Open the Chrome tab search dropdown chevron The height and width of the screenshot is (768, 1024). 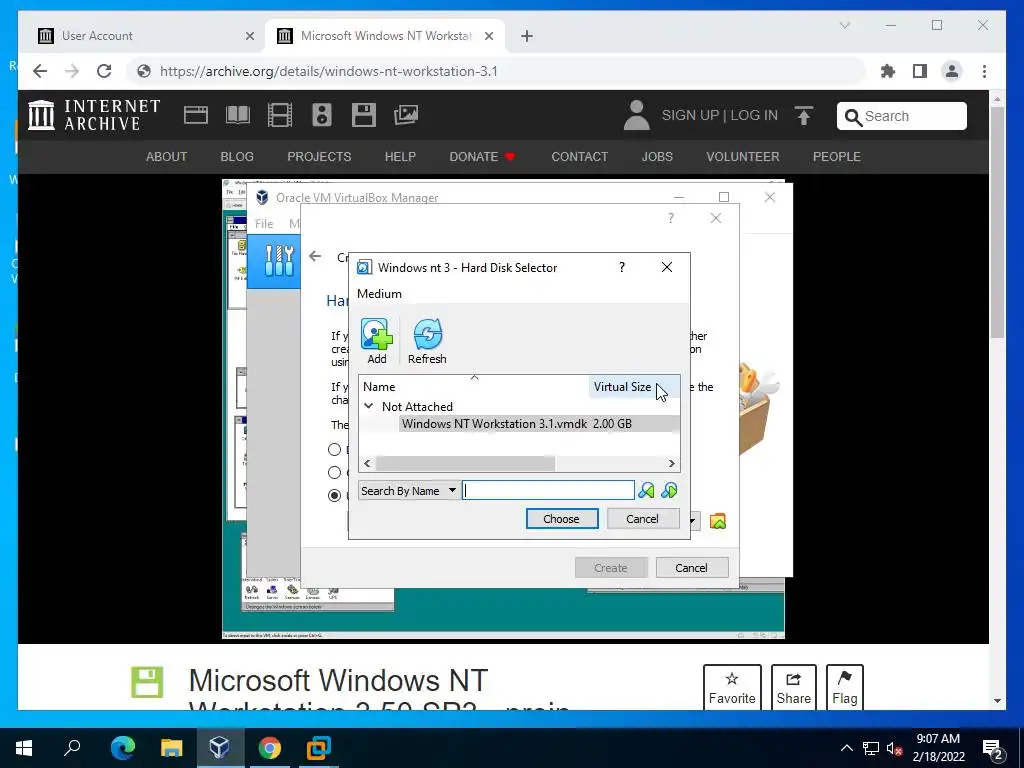pyautogui.click(x=844, y=25)
